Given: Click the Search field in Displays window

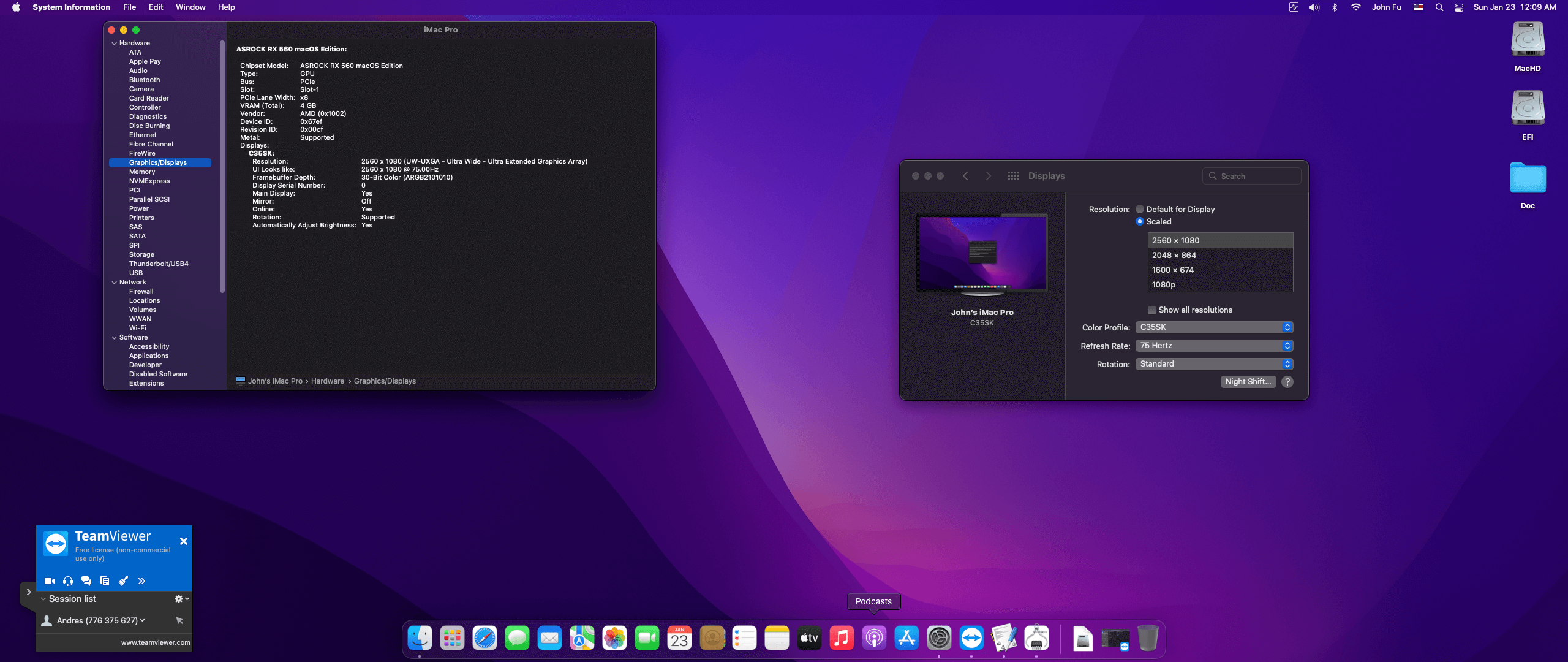Looking at the screenshot, I should point(1252,176).
